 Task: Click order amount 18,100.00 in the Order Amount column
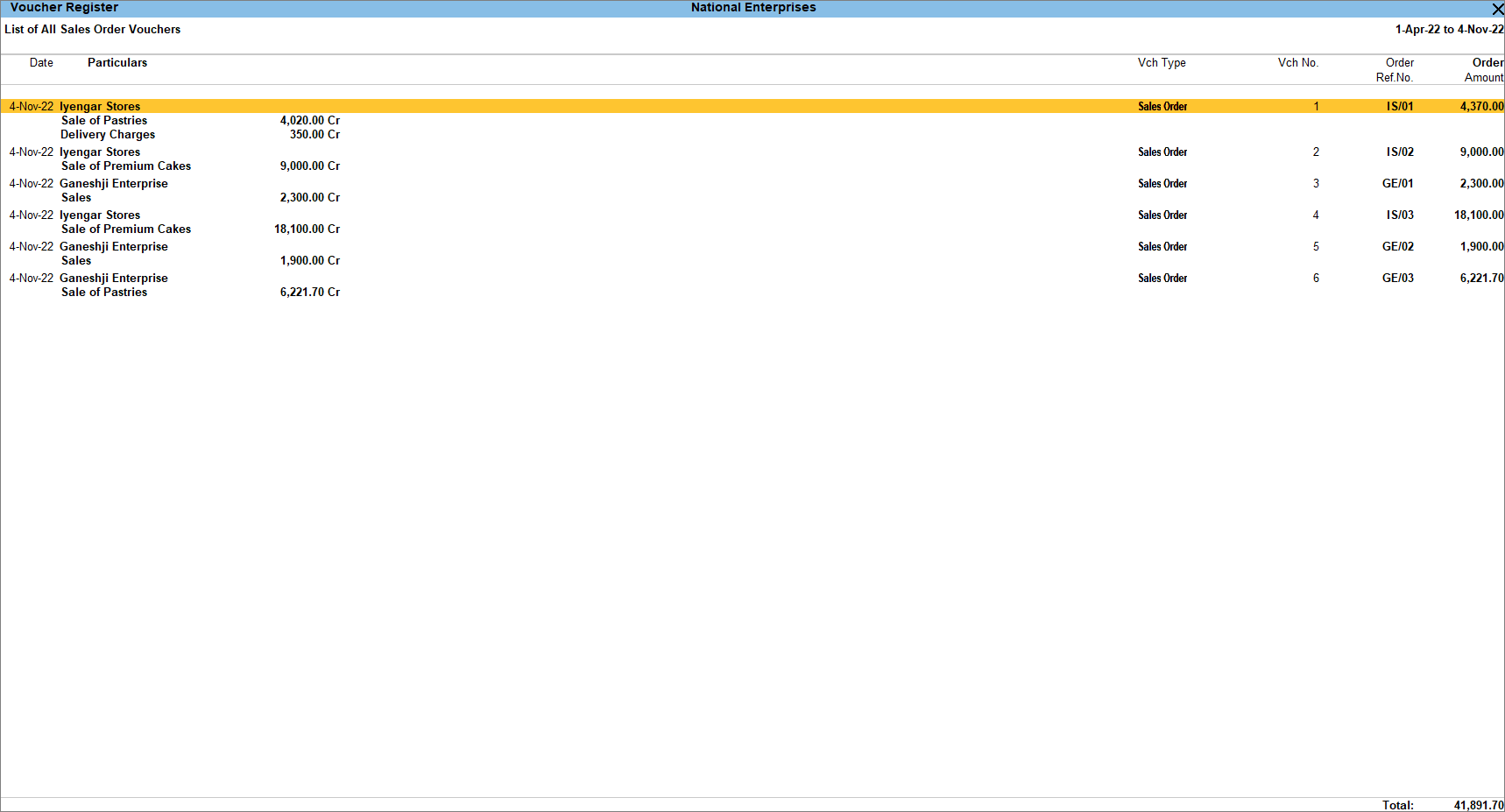point(1479,215)
